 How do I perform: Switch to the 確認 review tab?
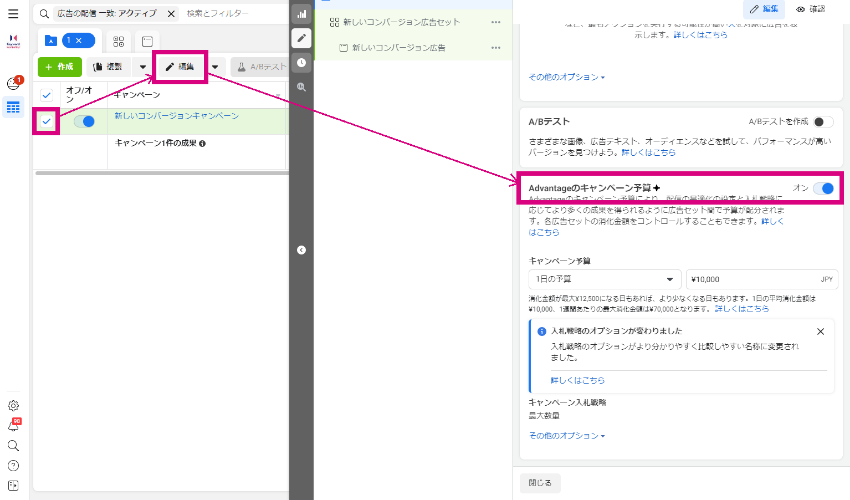coord(810,9)
